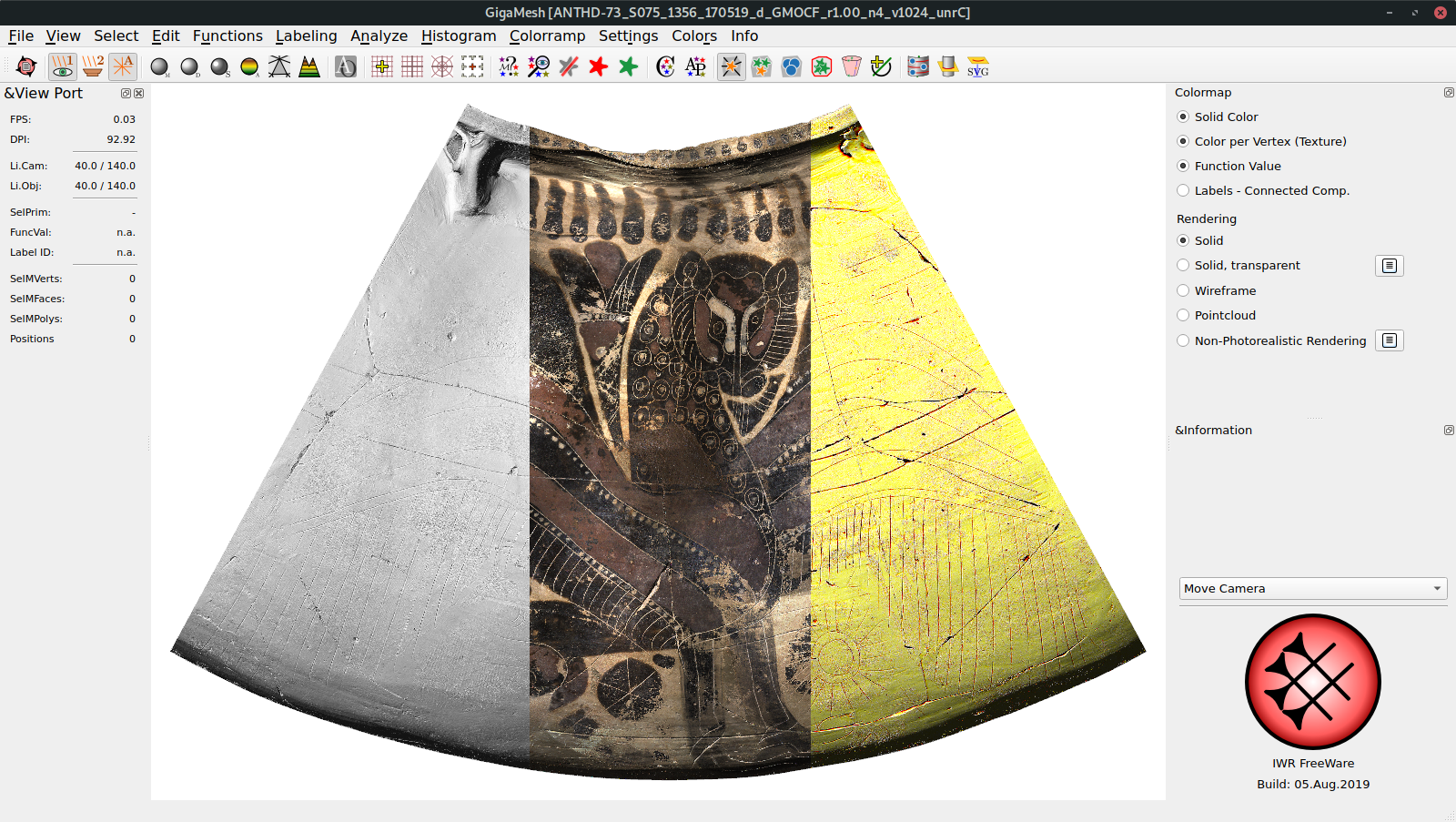Click the cylinder unroll with blue dots icon
Viewport: 1456px width, 822px height.
[918, 66]
